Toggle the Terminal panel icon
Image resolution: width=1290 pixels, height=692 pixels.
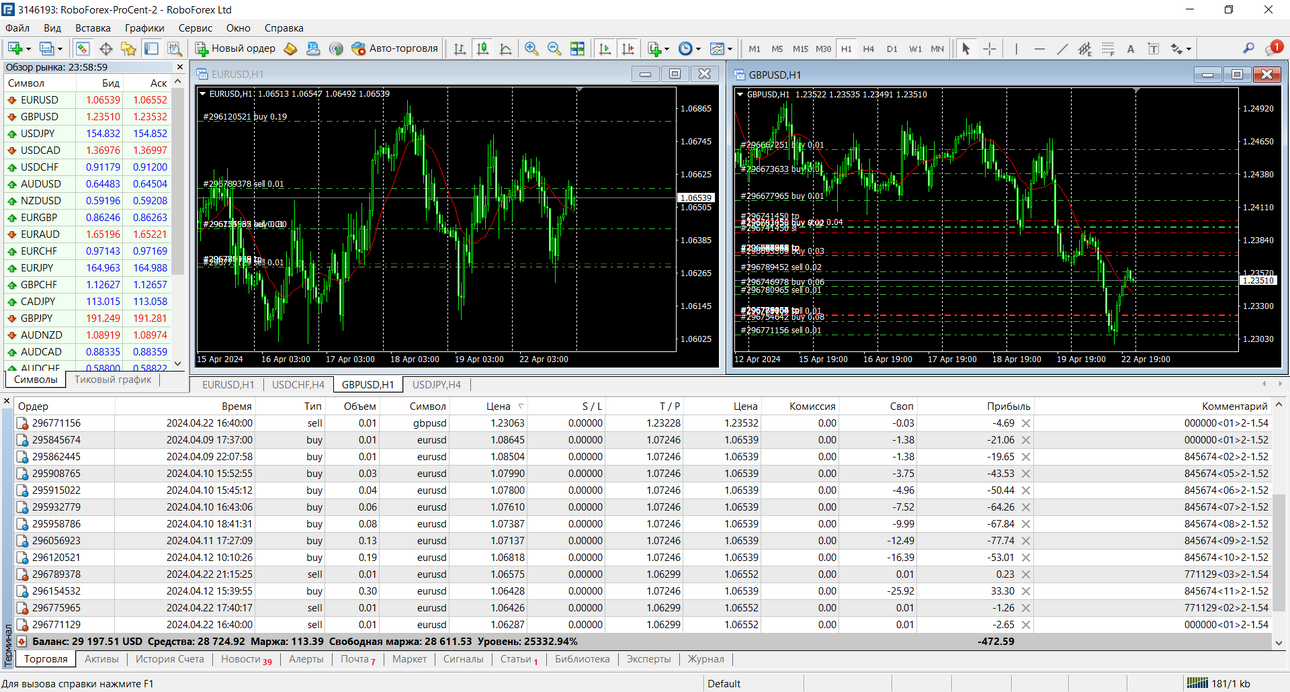click(x=151, y=48)
